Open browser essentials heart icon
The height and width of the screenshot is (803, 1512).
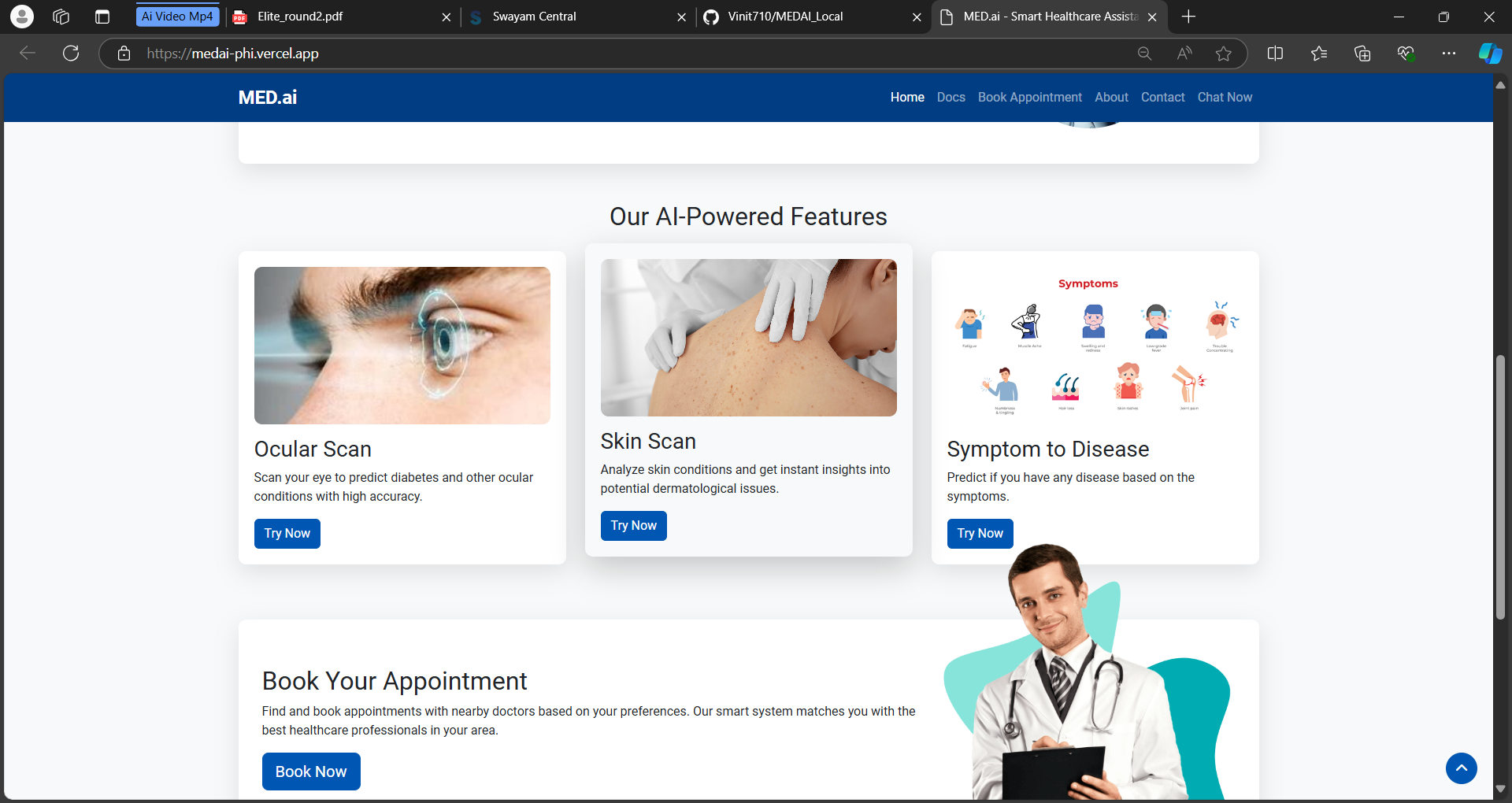tap(1406, 54)
